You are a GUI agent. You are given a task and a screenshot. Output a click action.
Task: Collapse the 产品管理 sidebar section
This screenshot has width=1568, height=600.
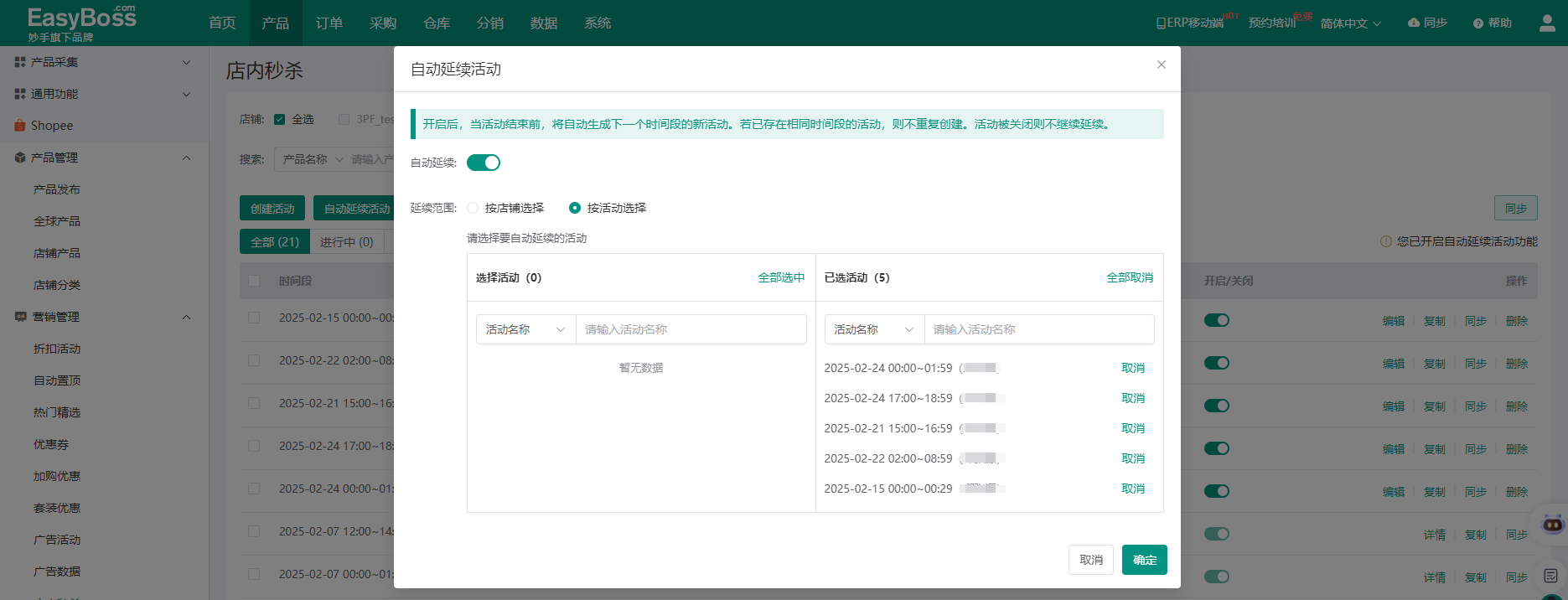pyautogui.click(x=186, y=158)
